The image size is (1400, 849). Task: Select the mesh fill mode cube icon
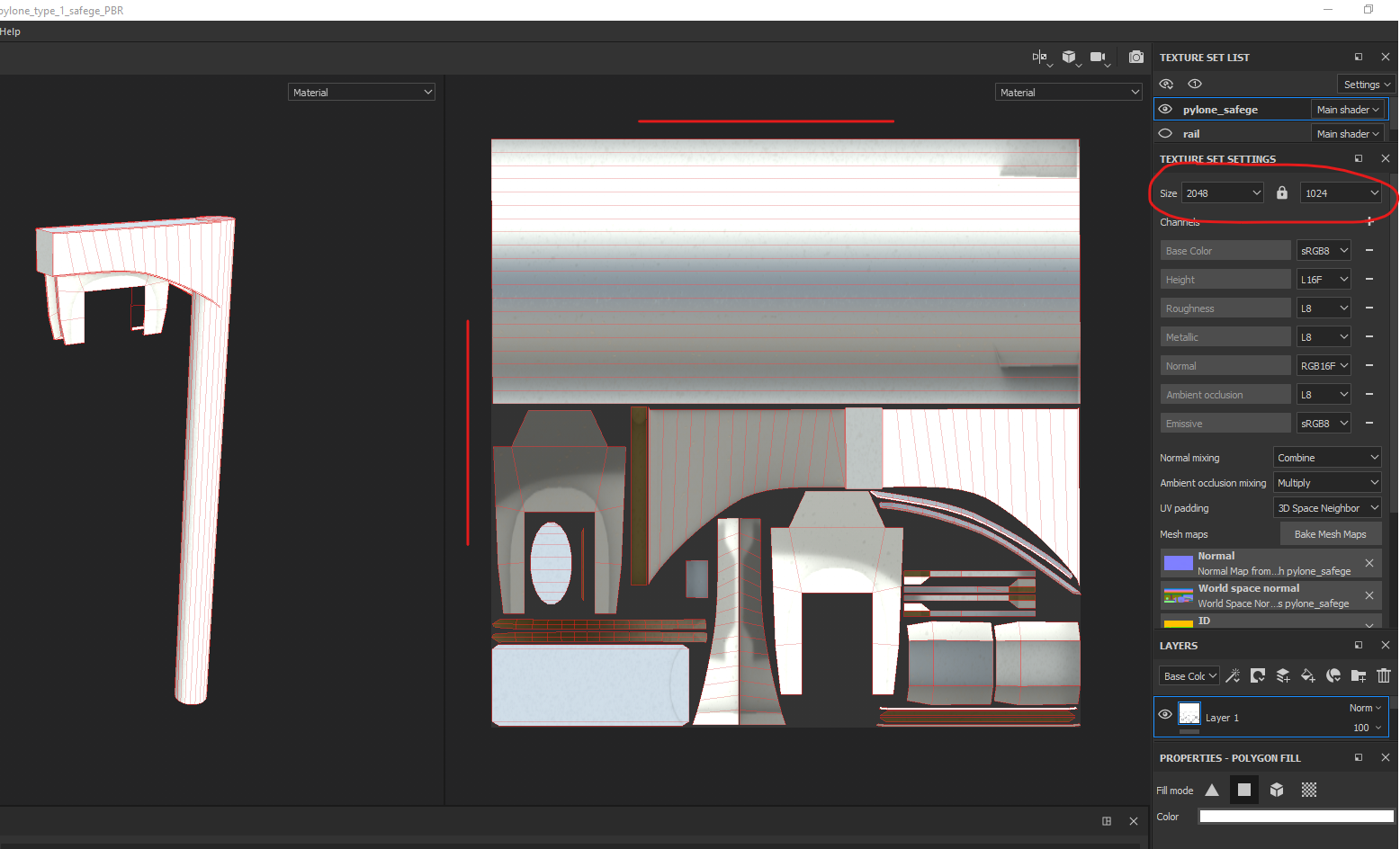coord(1277,790)
